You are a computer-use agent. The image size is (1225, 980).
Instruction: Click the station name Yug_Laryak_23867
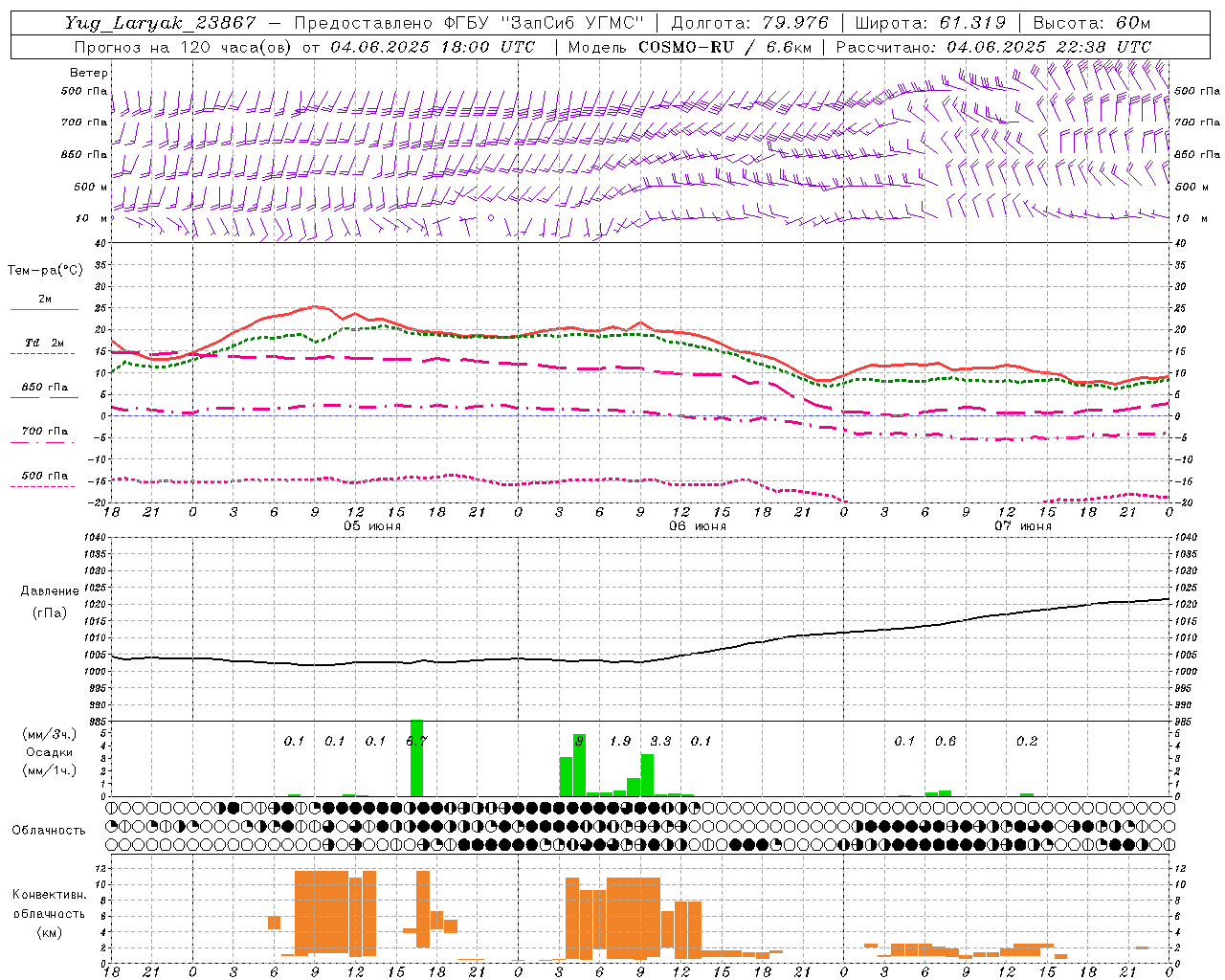click(x=160, y=23)
